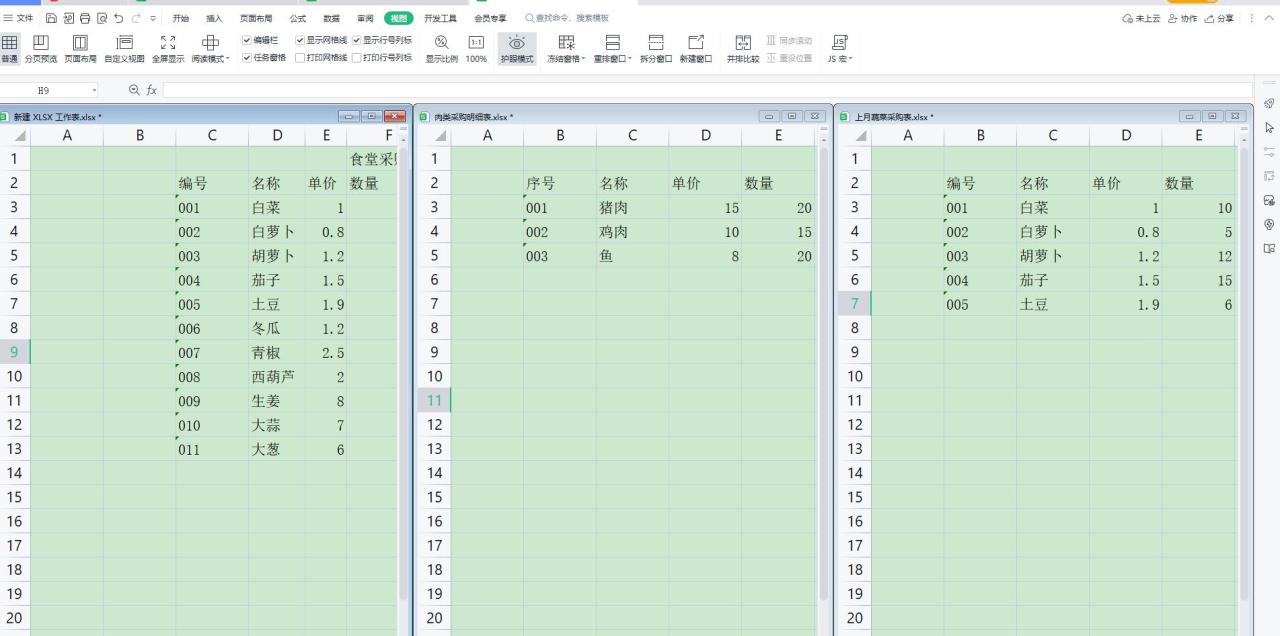The height and width of the screenshot is (636, 1280).
Task: Click the Collaborate (协作) button
Action: coord(1182,18)
